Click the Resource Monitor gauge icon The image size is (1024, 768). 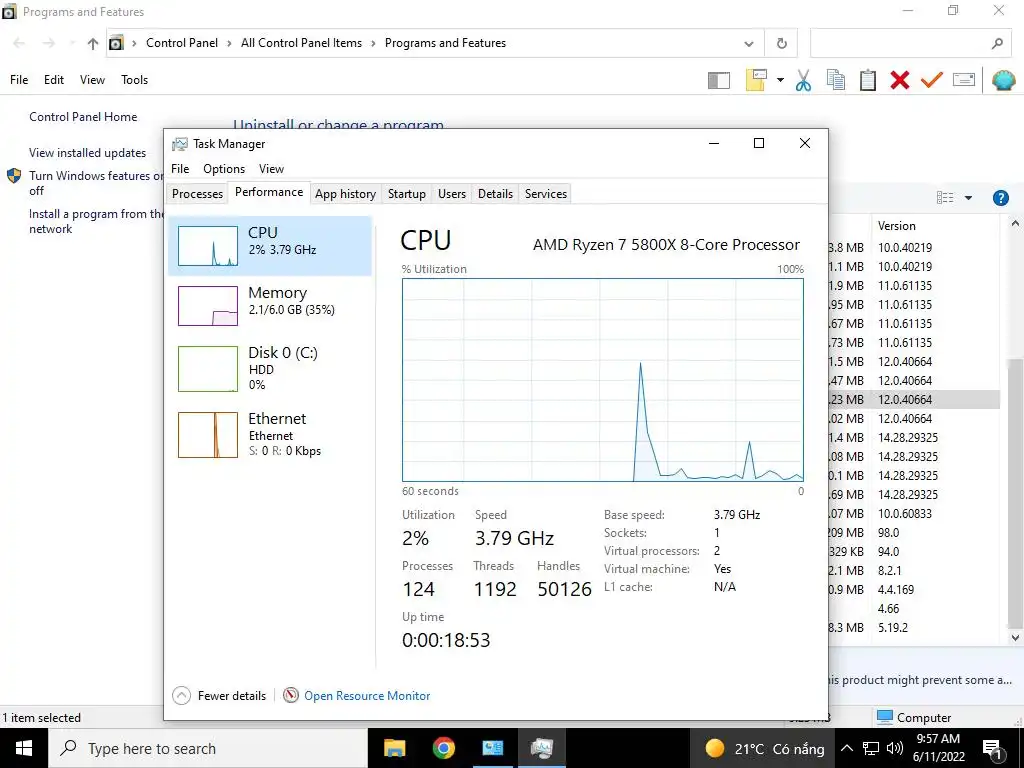(291, 696)
